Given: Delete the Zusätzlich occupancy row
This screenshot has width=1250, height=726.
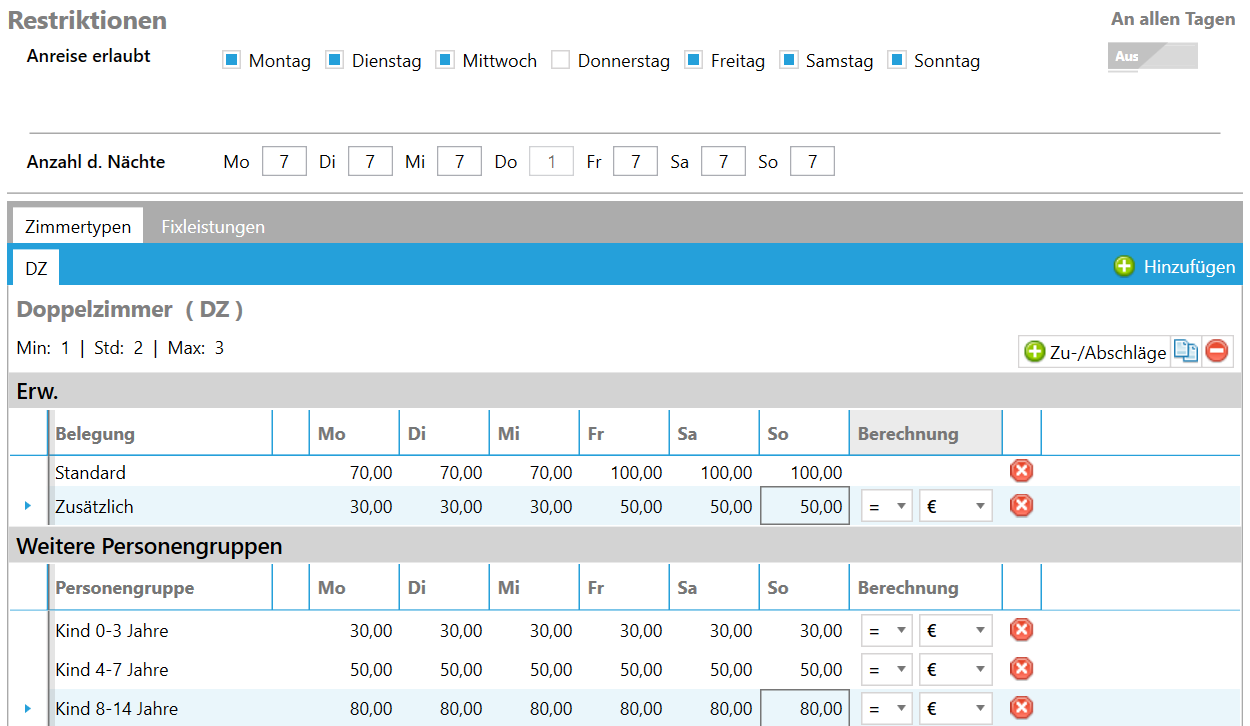Looking at the screenshot, I should pos(1021,506).
